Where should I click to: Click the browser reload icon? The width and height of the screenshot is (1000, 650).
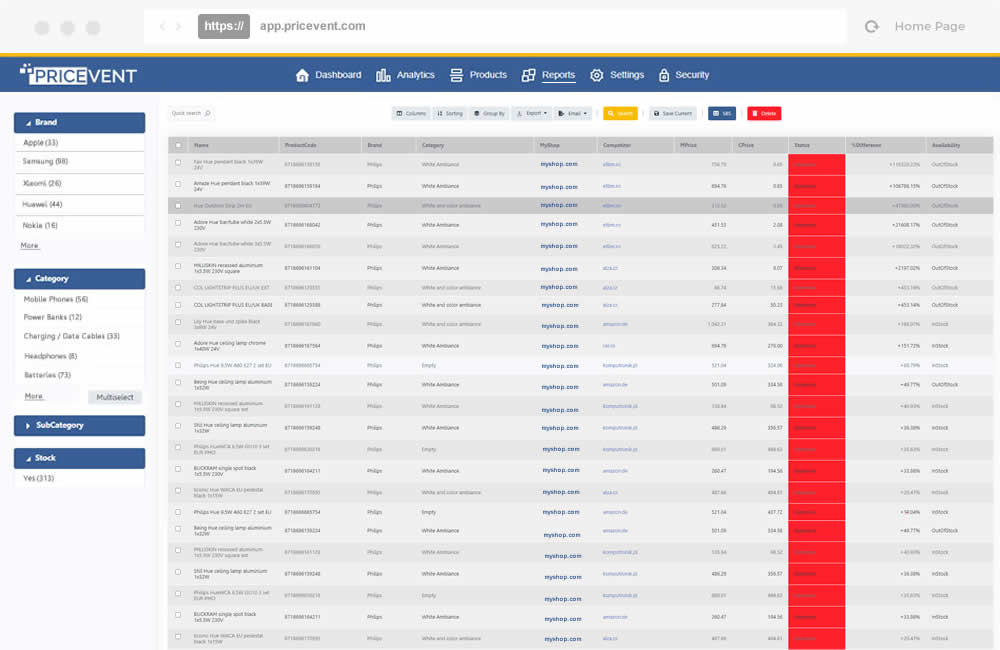pos(872,27)
